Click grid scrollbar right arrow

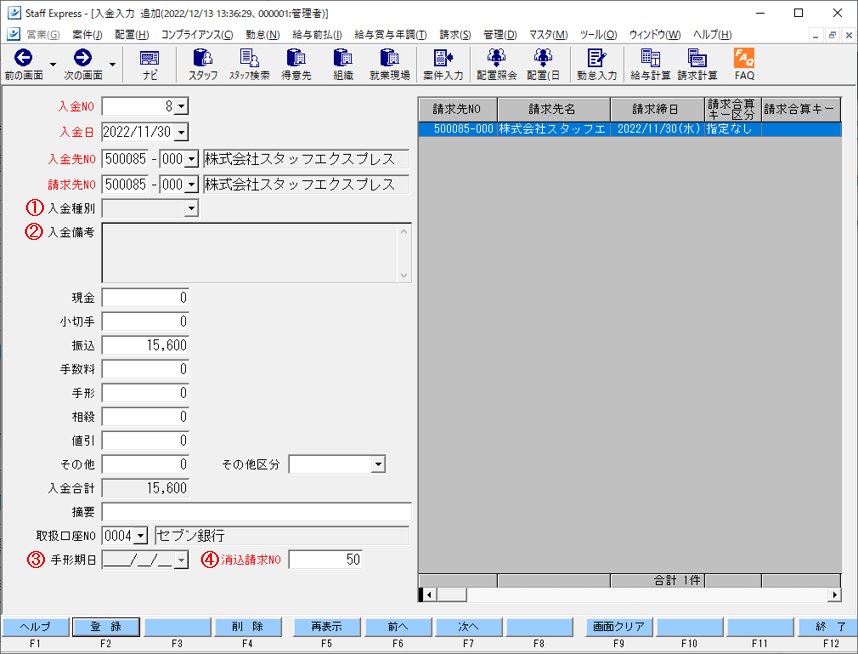(834, 595)
